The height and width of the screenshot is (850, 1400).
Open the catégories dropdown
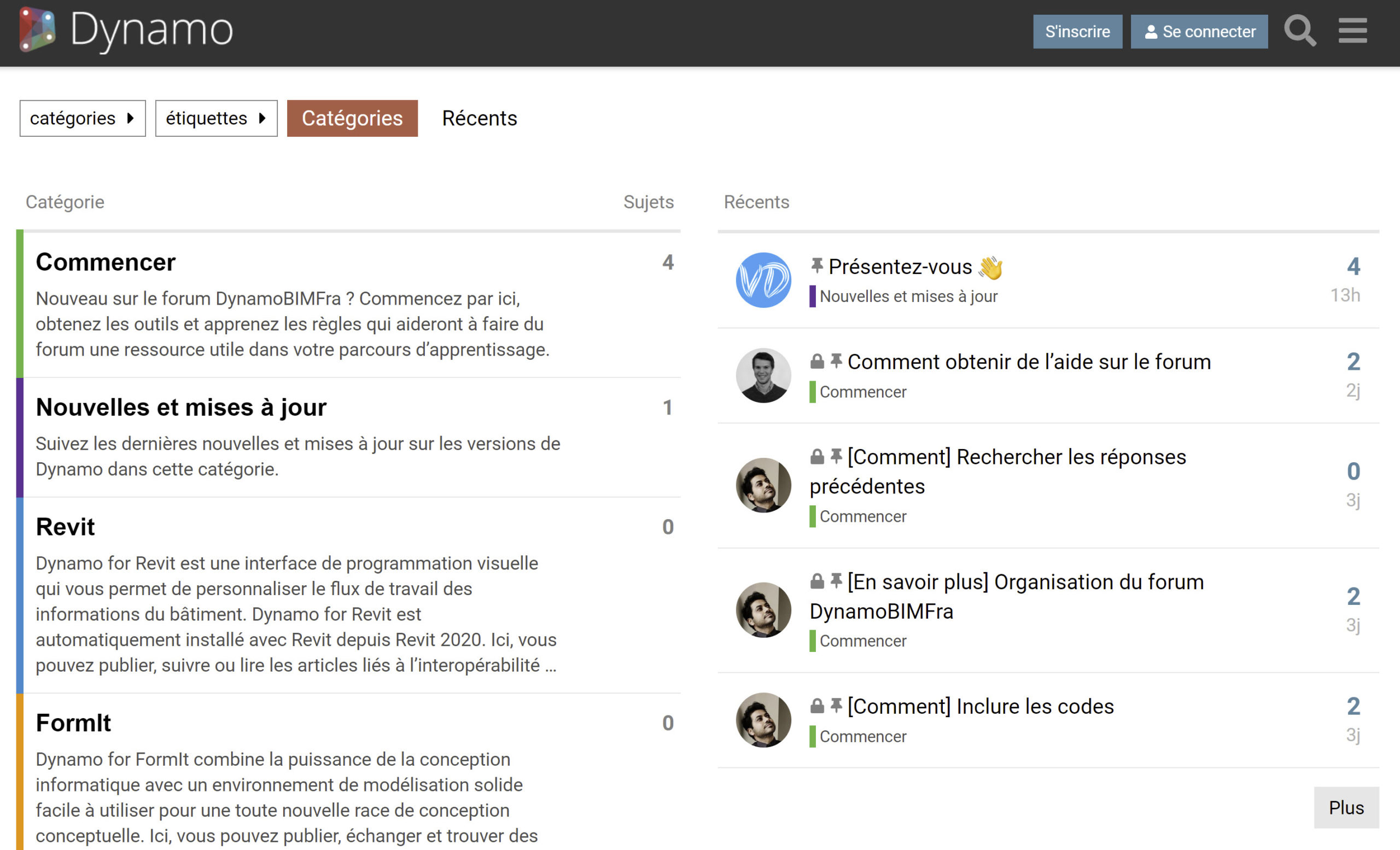click(83, 118)
